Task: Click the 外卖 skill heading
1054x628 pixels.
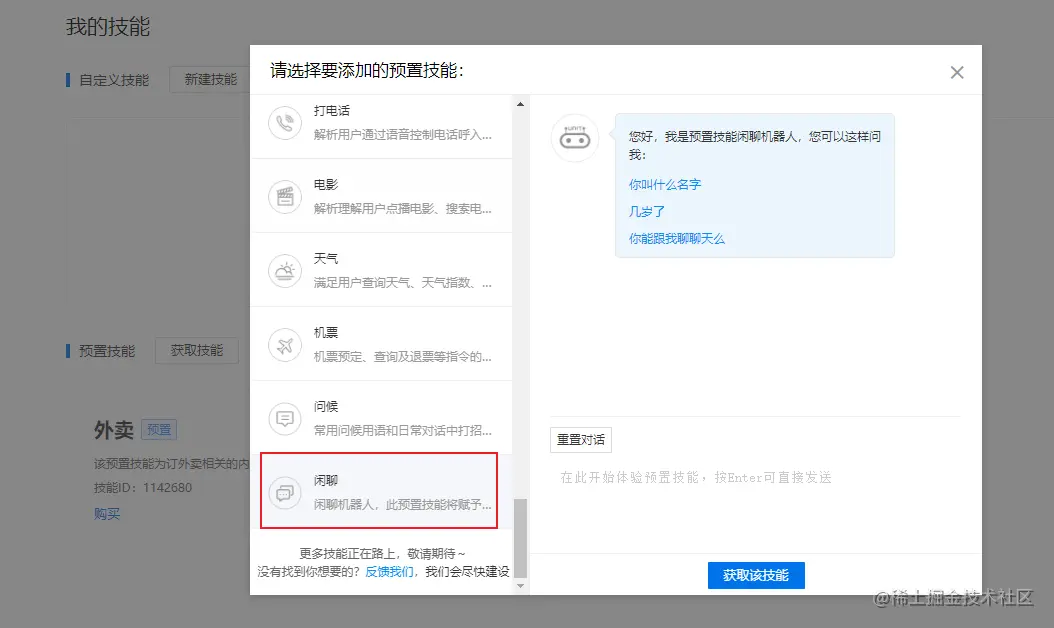Action: [x=114, y=430]
